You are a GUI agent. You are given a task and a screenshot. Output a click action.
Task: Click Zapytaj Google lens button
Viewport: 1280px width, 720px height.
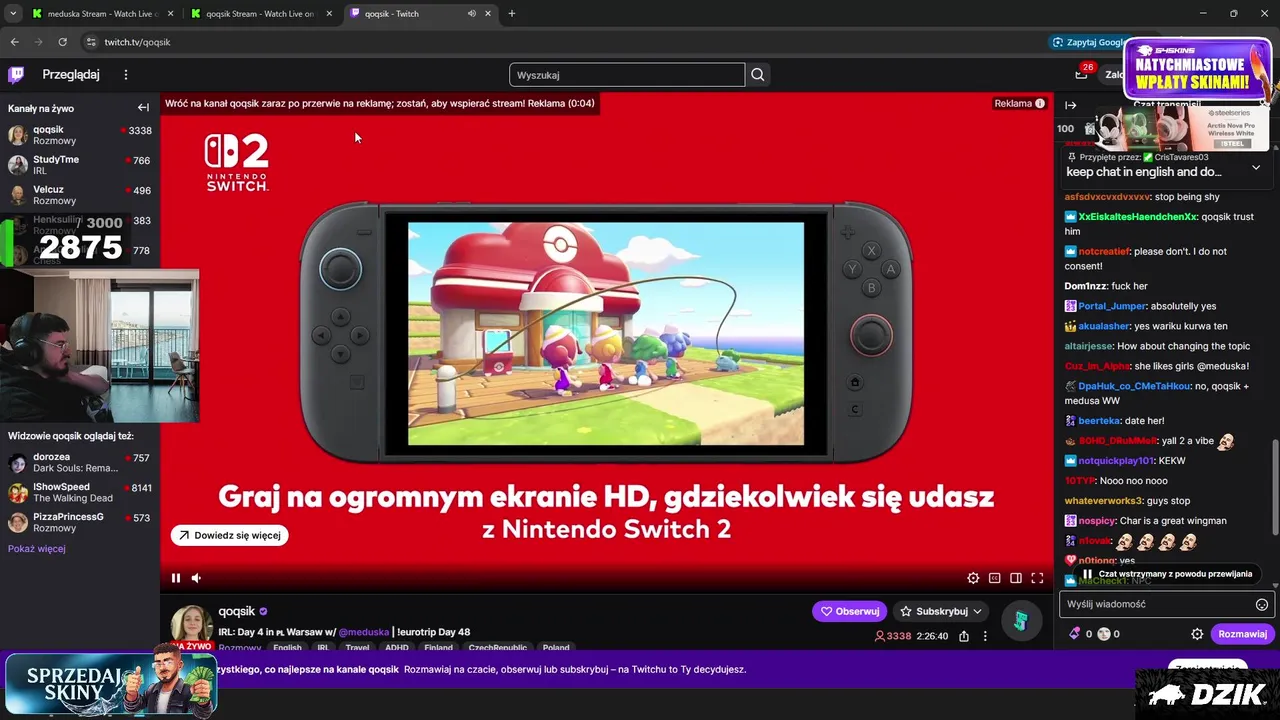click(x=1089, y=42)
